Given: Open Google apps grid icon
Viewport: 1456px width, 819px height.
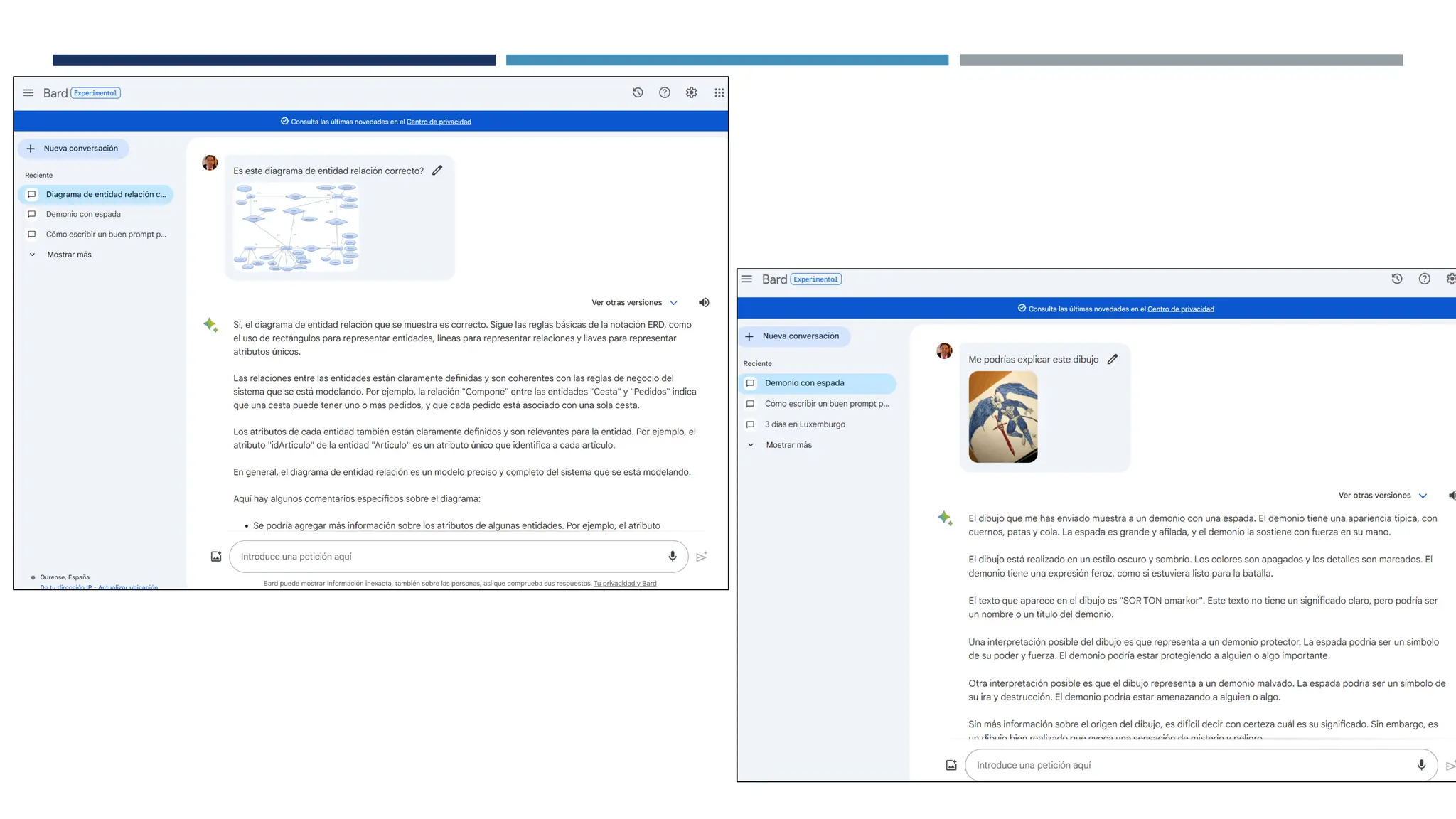Looking at the screenshot, I should [719, 92].
